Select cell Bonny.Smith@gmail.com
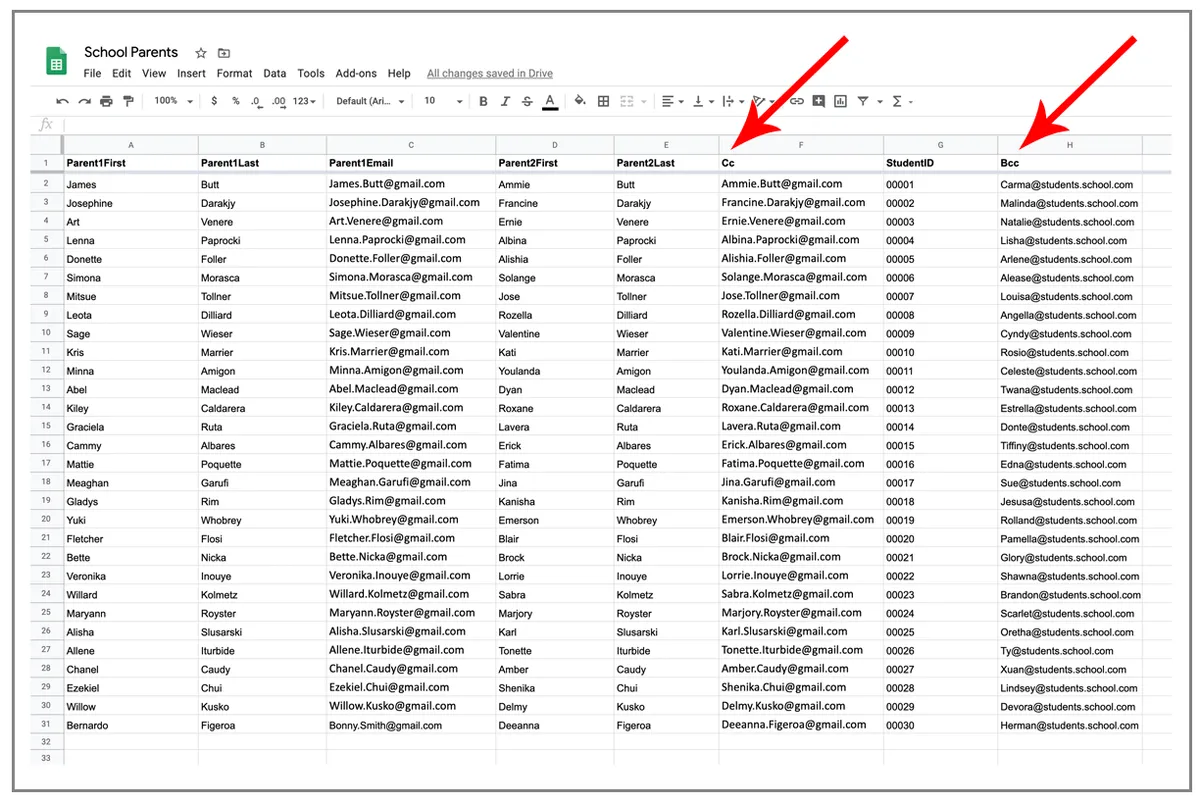Screen dimensions: 1200x804 pos(411,725)
